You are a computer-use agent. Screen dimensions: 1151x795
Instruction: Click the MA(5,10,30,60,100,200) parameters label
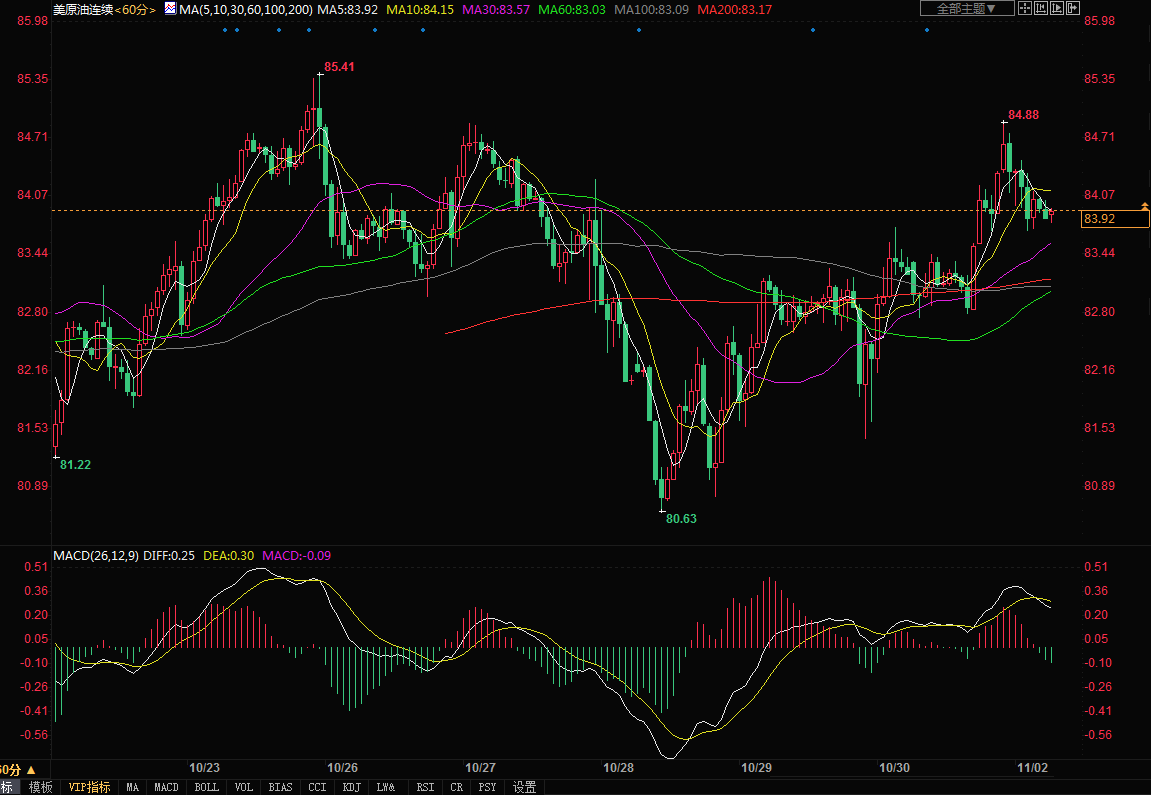(245, 9)
